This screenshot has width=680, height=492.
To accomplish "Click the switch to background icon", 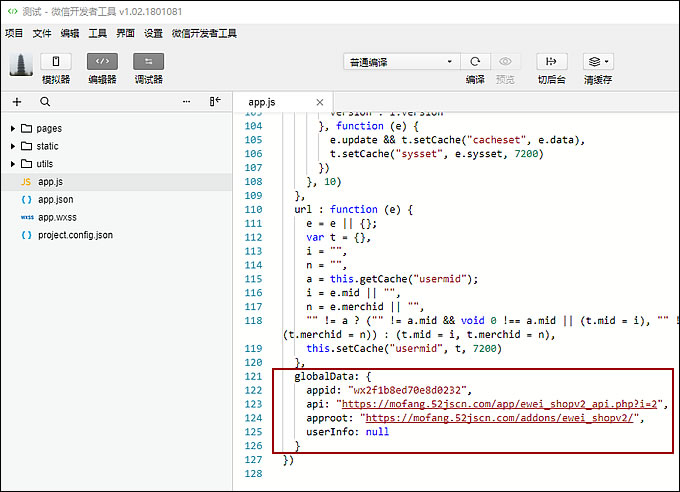I will pos(551,62).
